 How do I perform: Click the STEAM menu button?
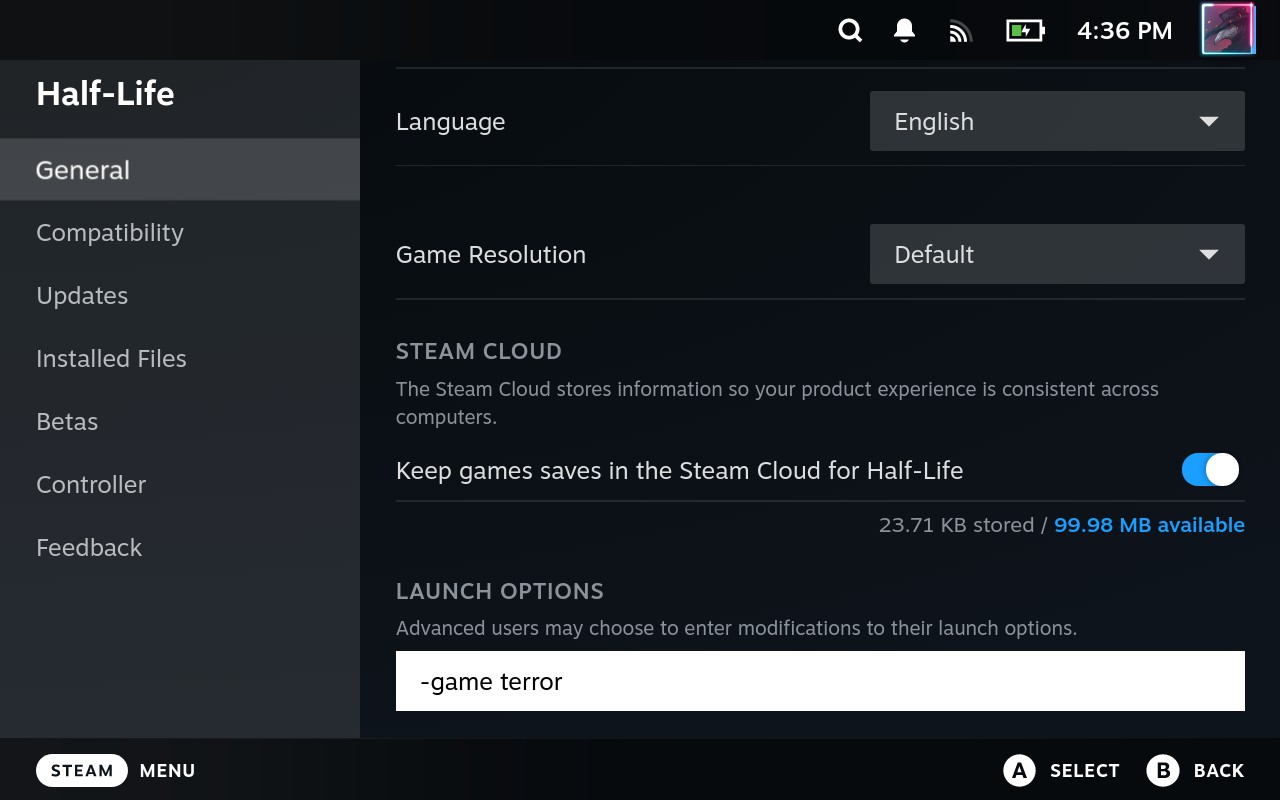[82, 771]
